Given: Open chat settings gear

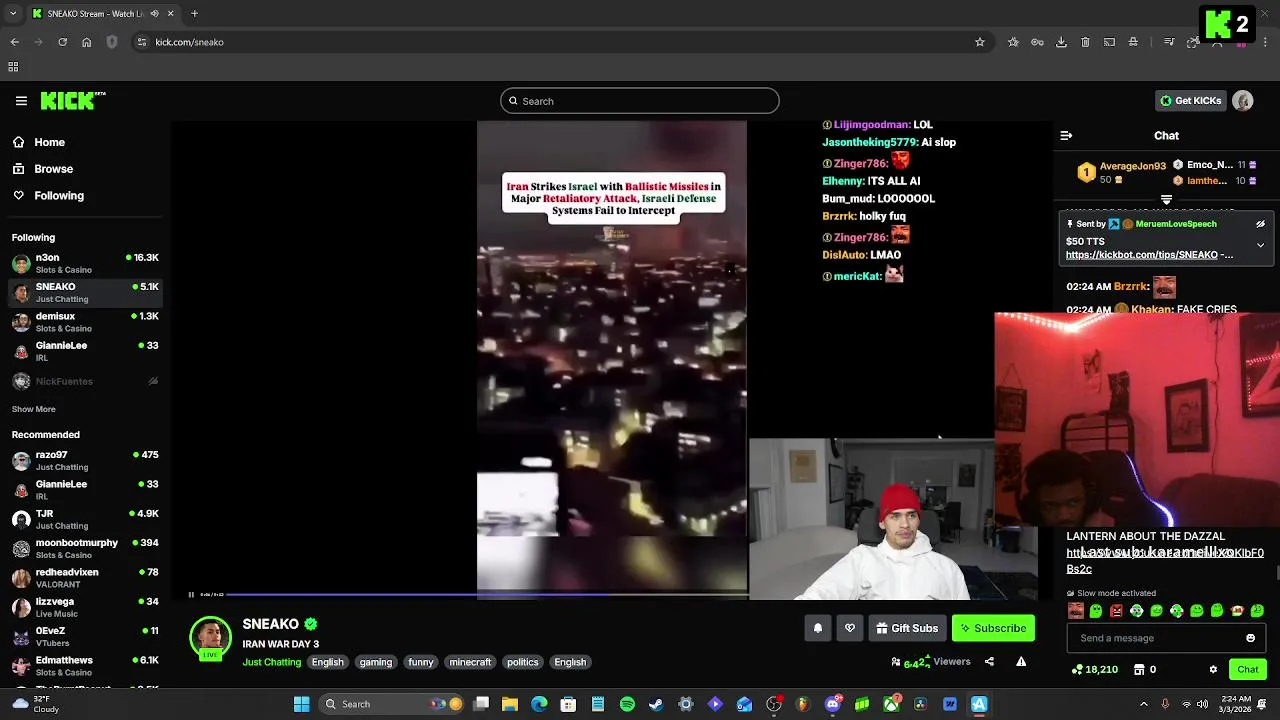Looking at the screenshot, I should [1213, 670].
